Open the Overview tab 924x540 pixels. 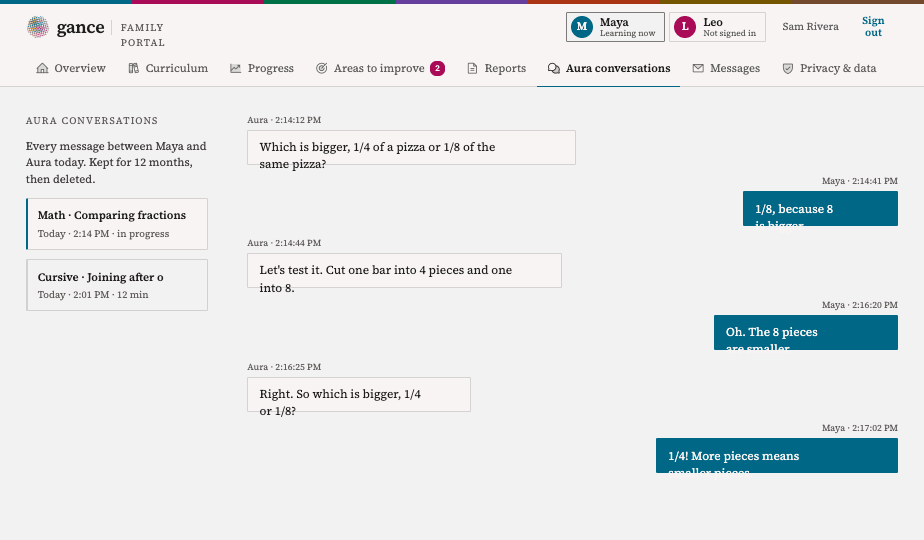(x=71, y=68)
